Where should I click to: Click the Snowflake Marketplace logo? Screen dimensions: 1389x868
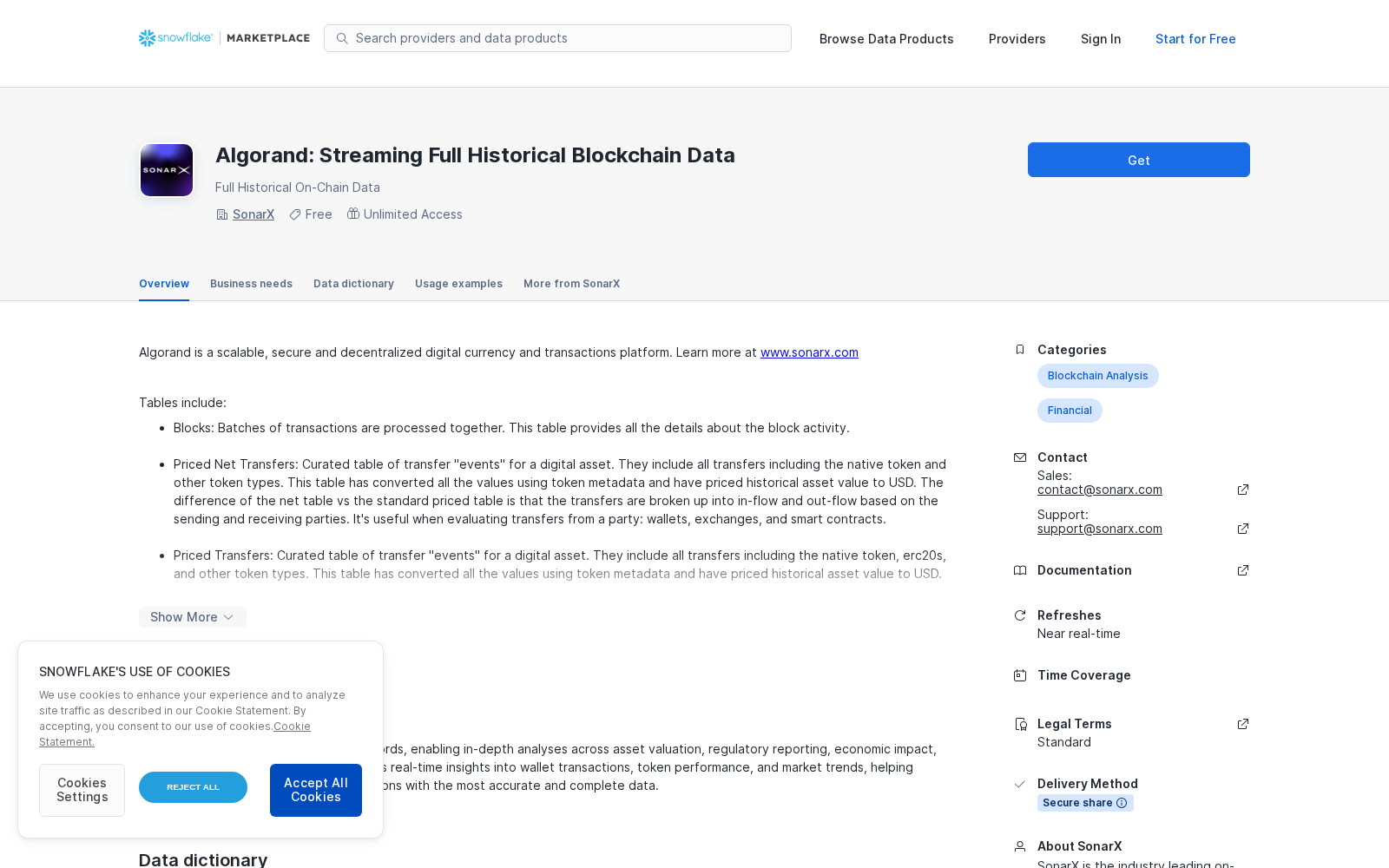224,38
